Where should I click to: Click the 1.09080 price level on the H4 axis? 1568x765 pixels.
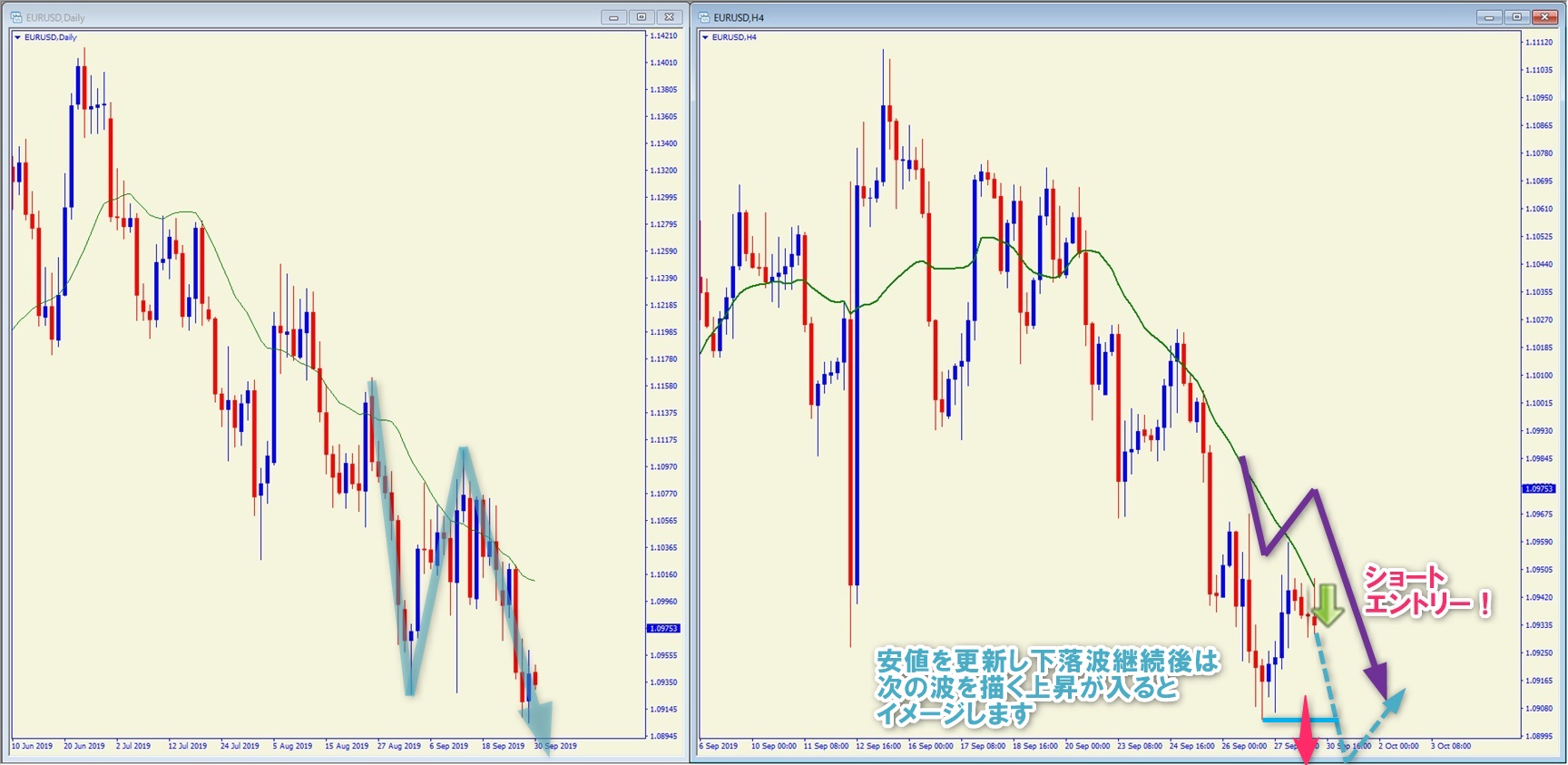pos(1539,709)
